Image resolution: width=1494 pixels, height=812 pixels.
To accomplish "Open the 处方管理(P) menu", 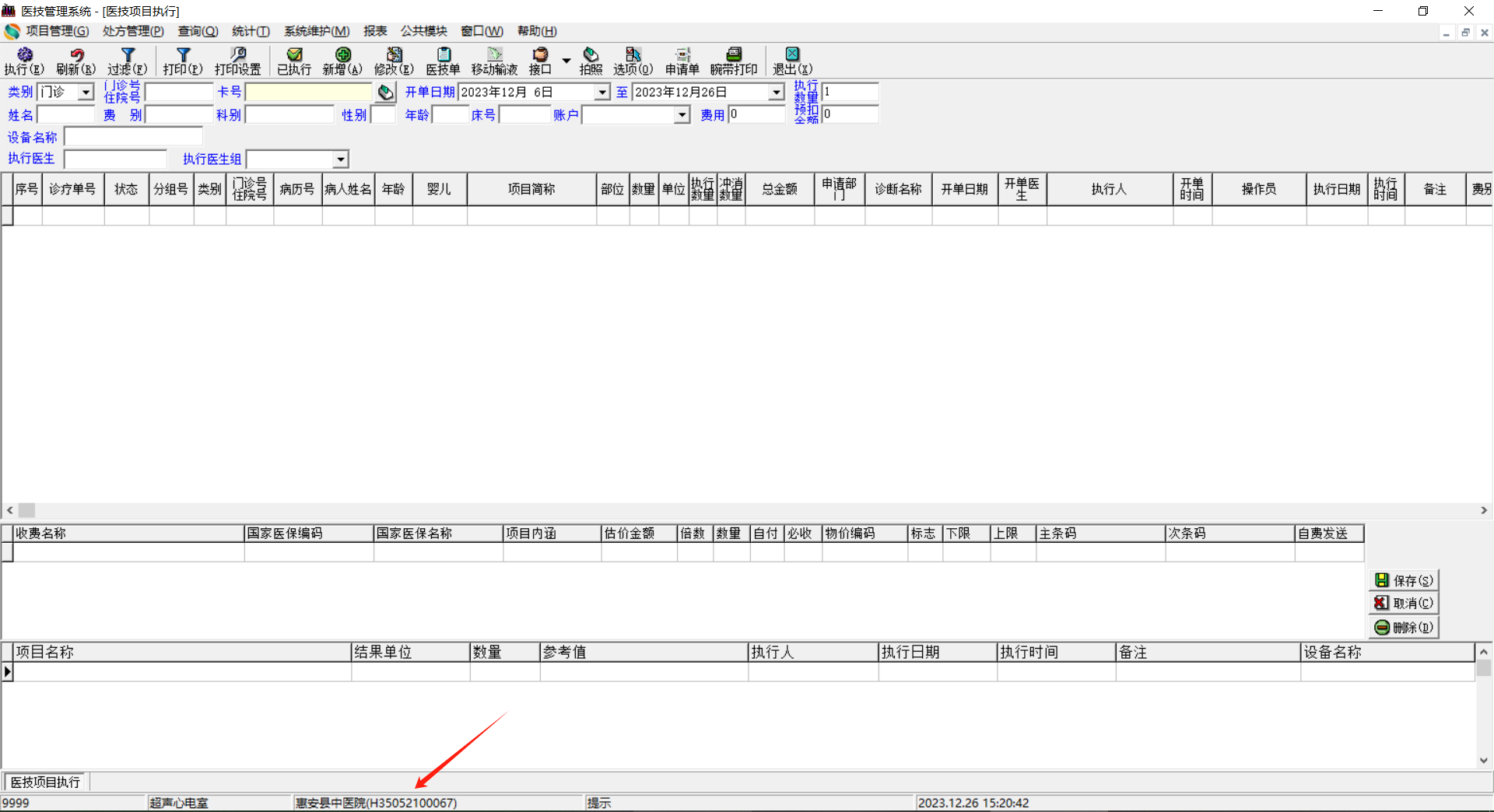I will [x=133, y=31].
